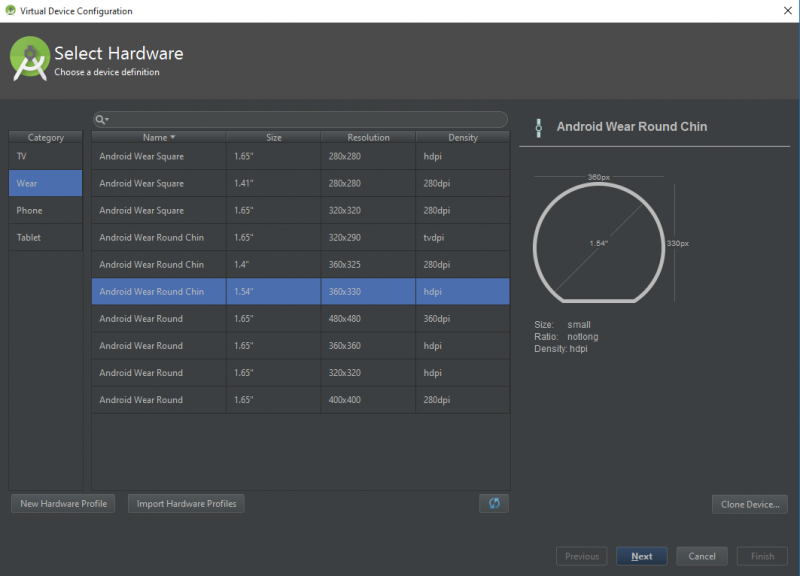Open the Clone Device dialog
800x576 pixels.
point(749,504)
